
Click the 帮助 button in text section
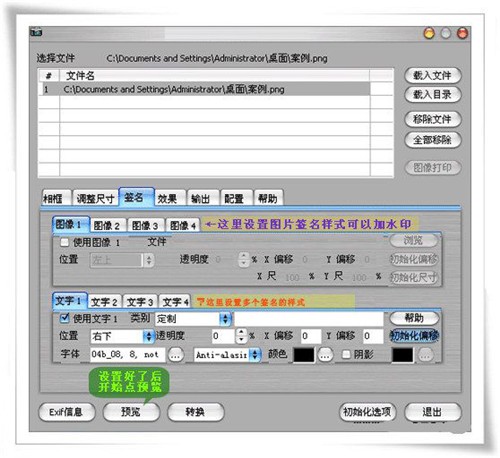tap(414, 318)
